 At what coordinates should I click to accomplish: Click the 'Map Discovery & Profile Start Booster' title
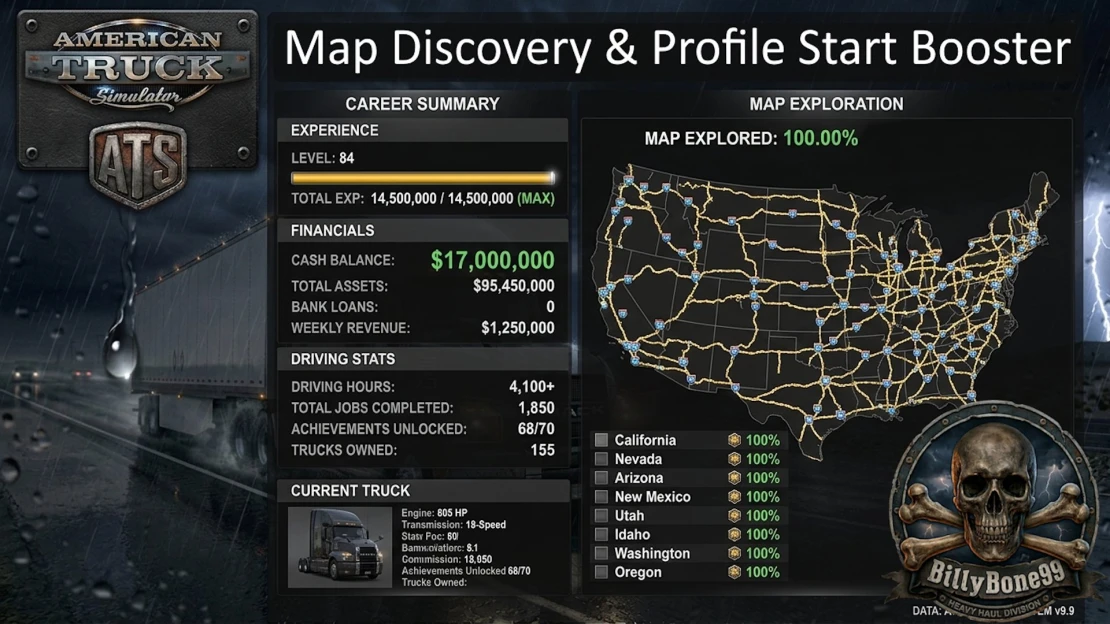(677, 48)
